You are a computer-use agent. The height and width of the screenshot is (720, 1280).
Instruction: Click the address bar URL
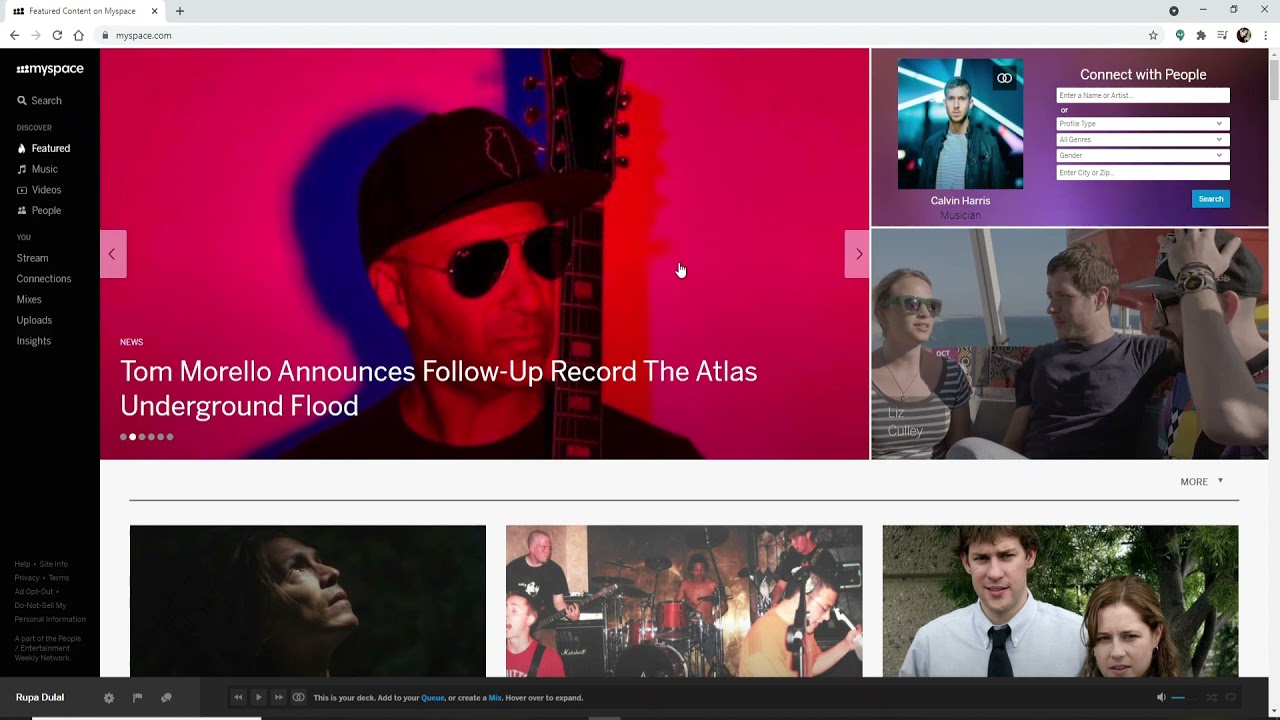(143, 35)
